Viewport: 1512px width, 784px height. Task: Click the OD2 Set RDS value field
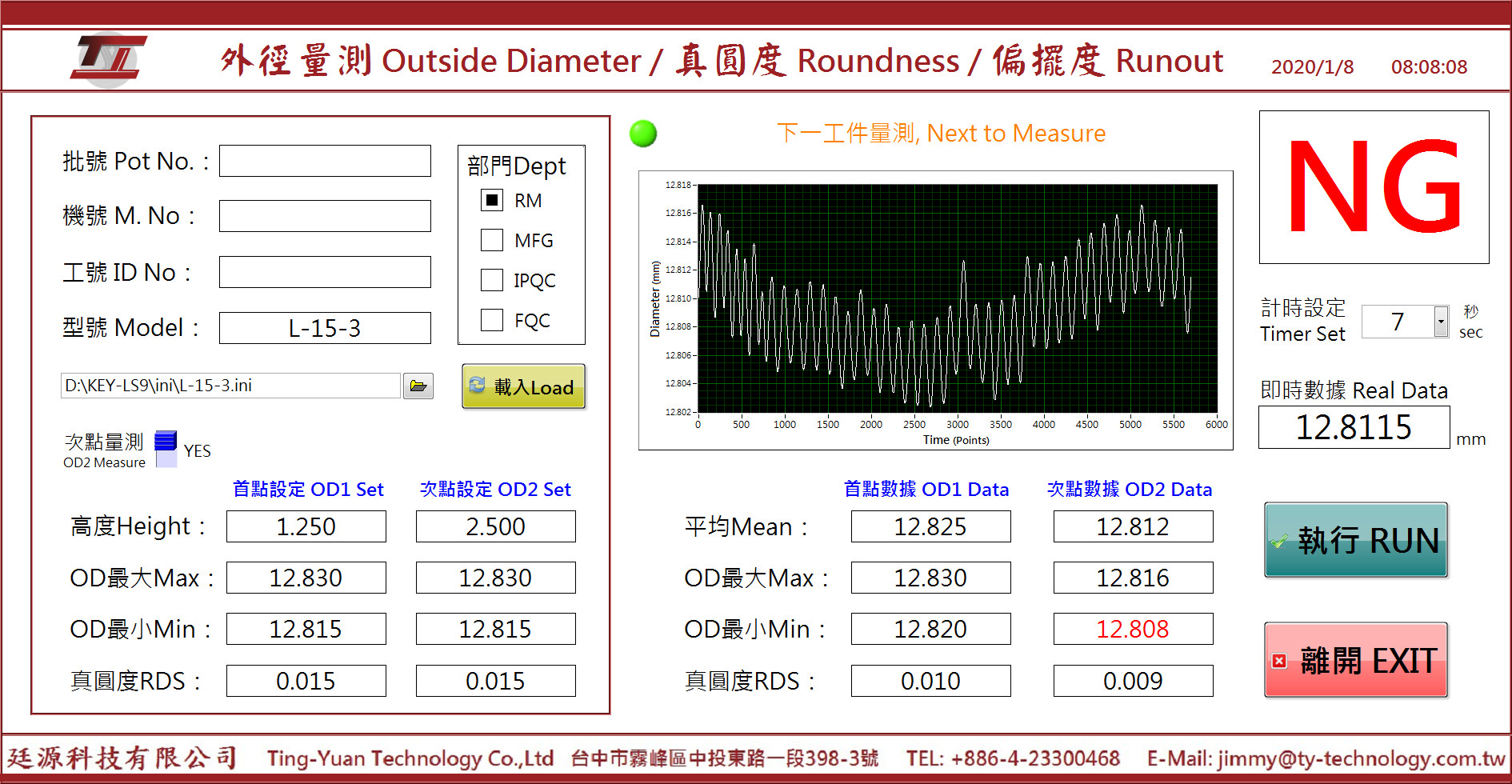click(495, 681)
